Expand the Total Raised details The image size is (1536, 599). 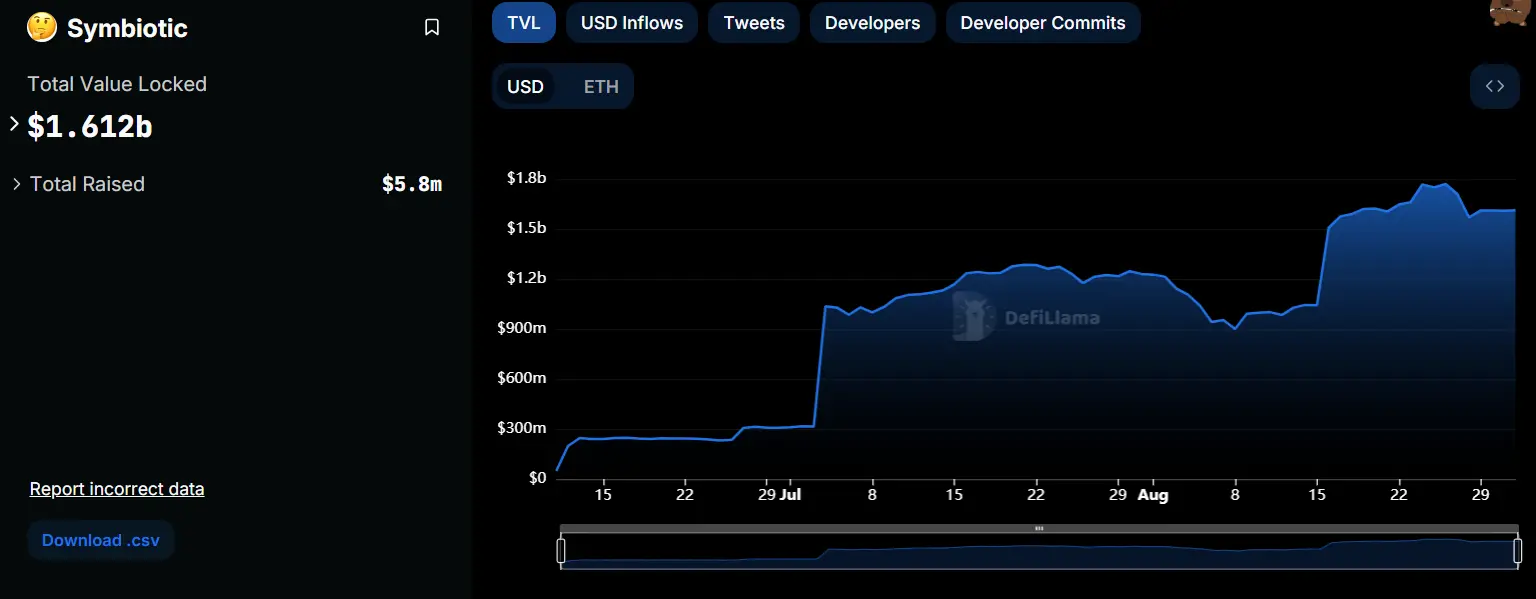tap(16, 184)
